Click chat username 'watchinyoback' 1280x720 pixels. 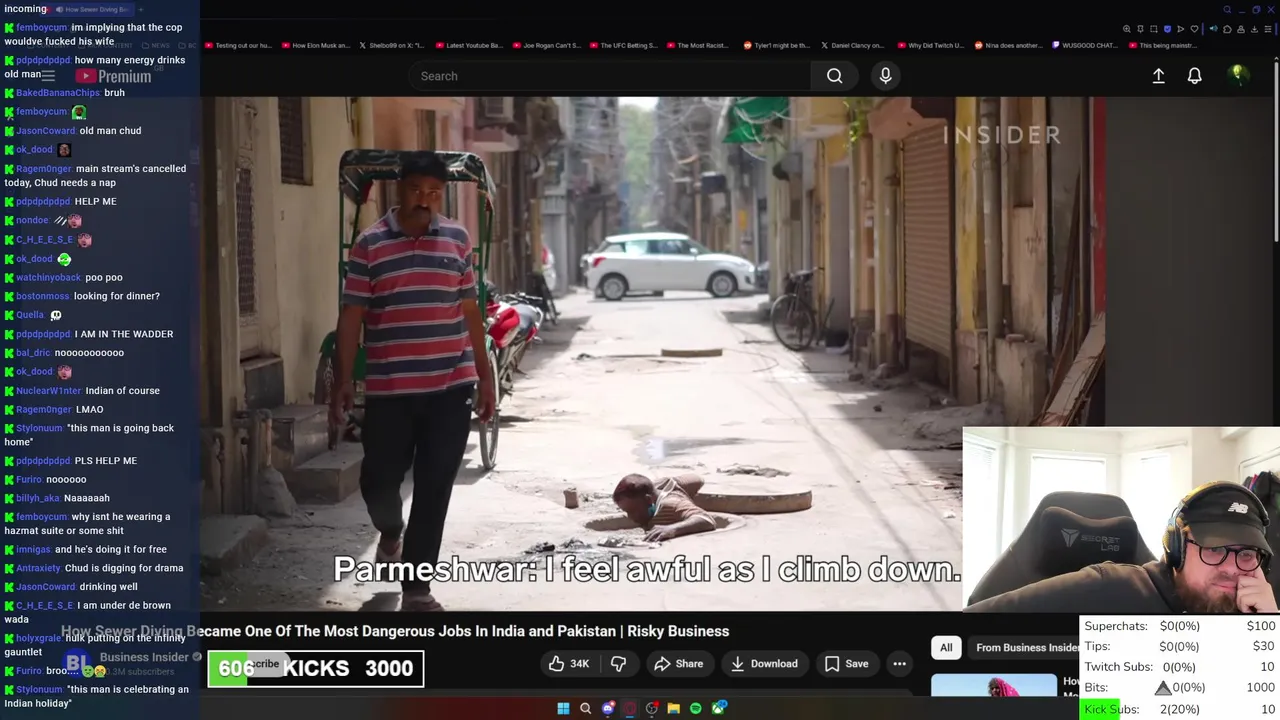(48, 277)
